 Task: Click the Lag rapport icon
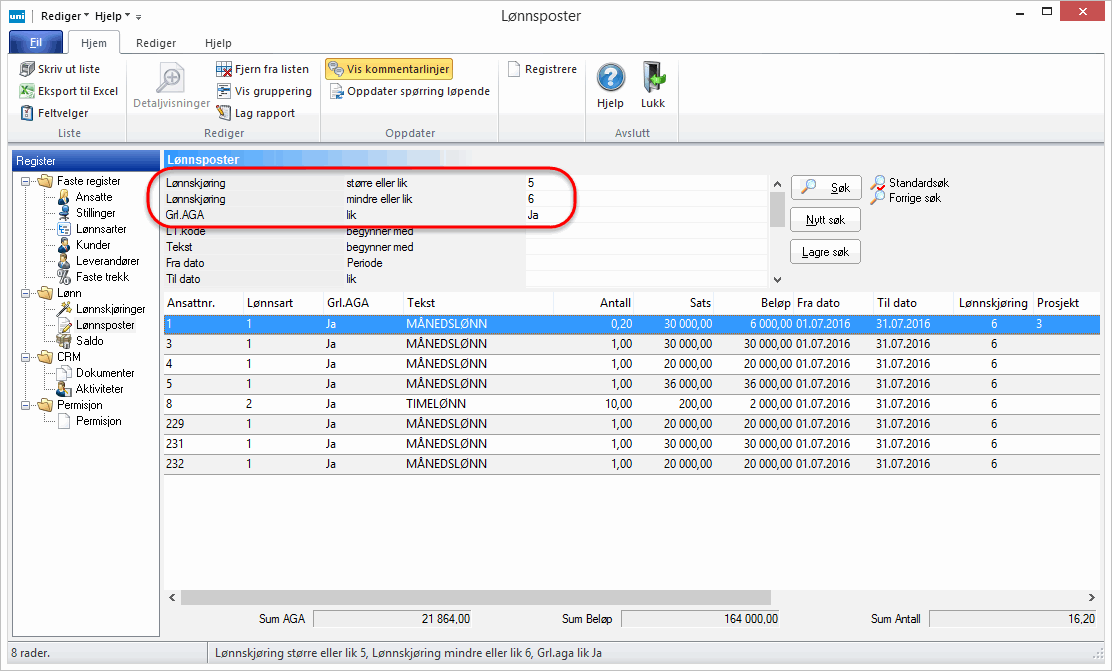point(225,113)
